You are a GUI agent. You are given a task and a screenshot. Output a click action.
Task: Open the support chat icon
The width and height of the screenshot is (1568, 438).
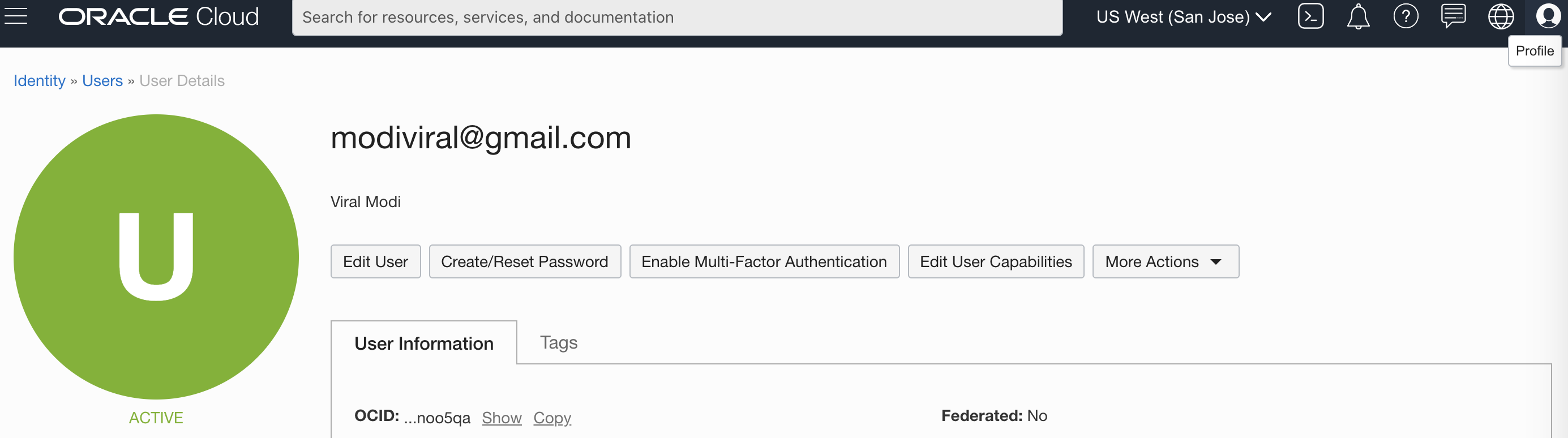point(1453,16)
